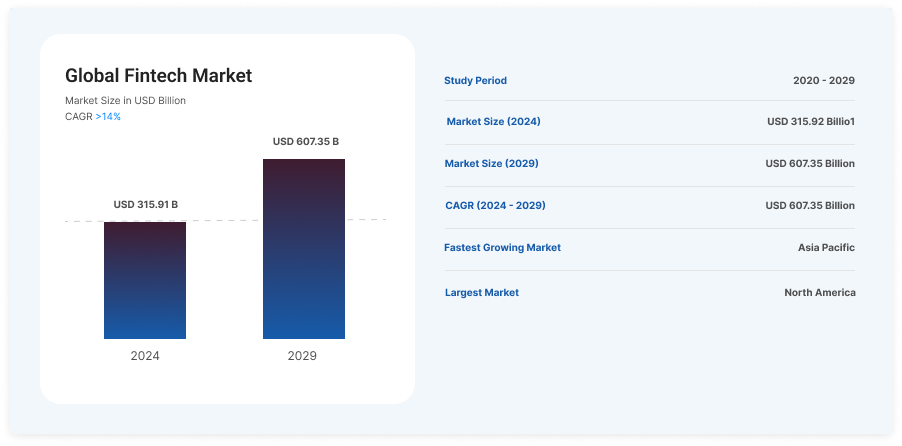Select the USD 607.35 B bar label
The height and width of the screenshot is (446, 902).
coord(305,142)
